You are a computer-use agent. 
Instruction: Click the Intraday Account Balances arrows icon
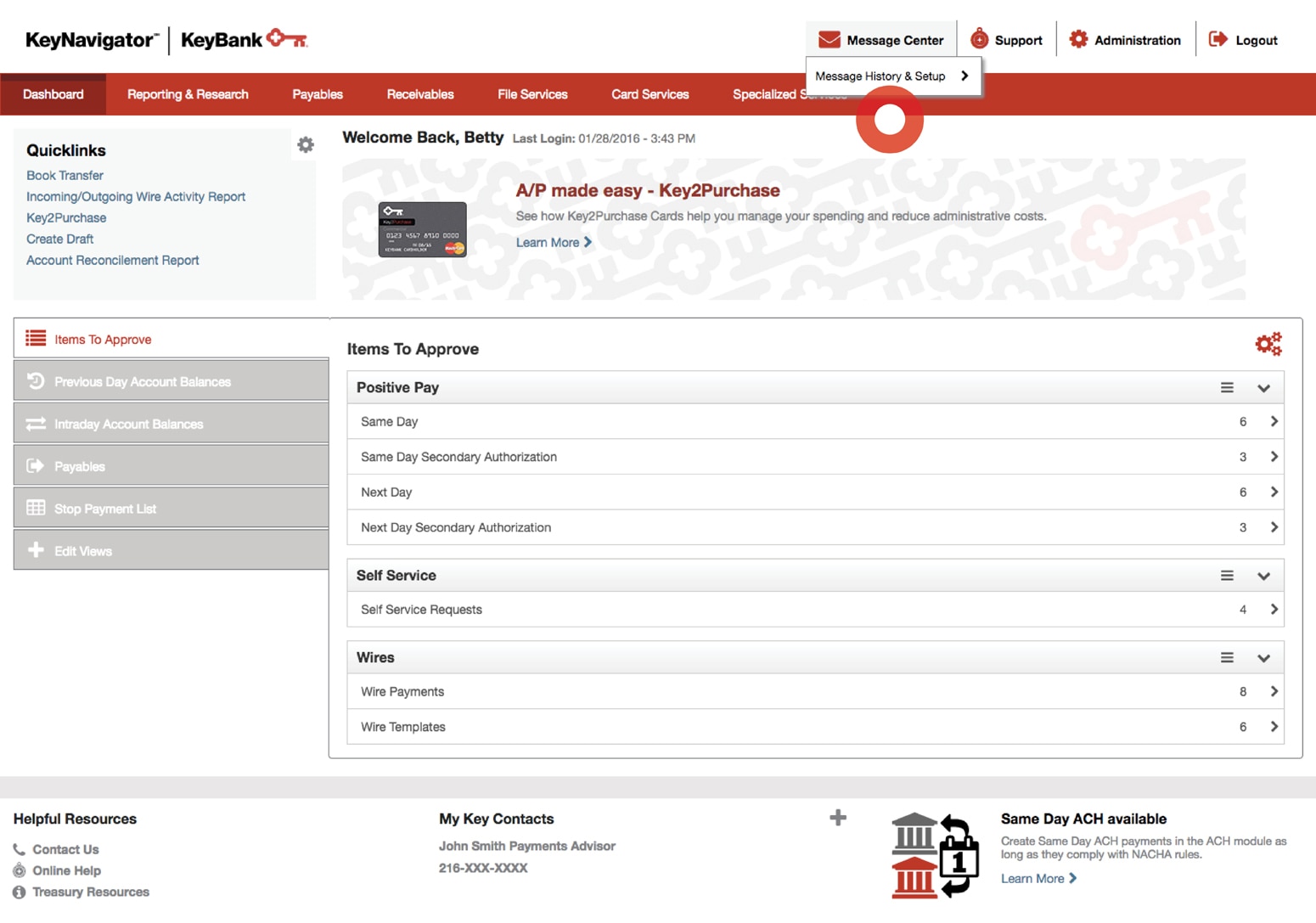pyautogui.click(x=36, y=424)
